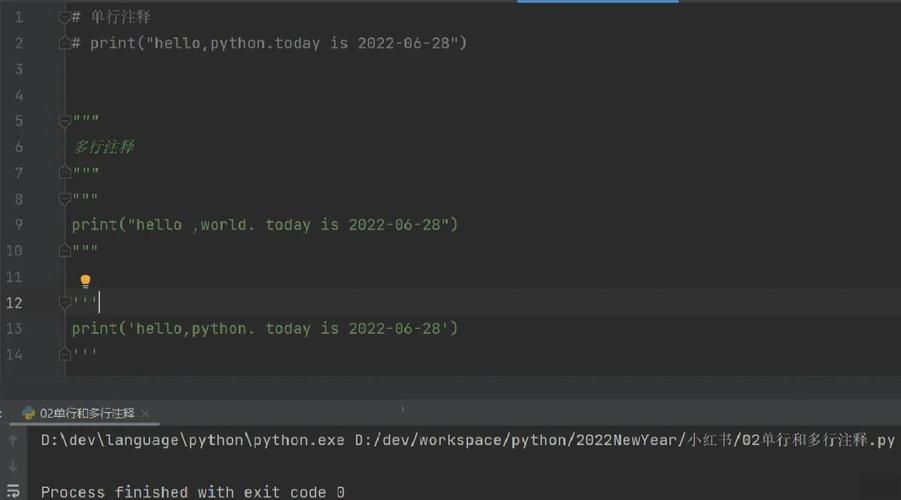Toggle soft-wrap icon in Run console sidebar

click(x=13, y=490)
